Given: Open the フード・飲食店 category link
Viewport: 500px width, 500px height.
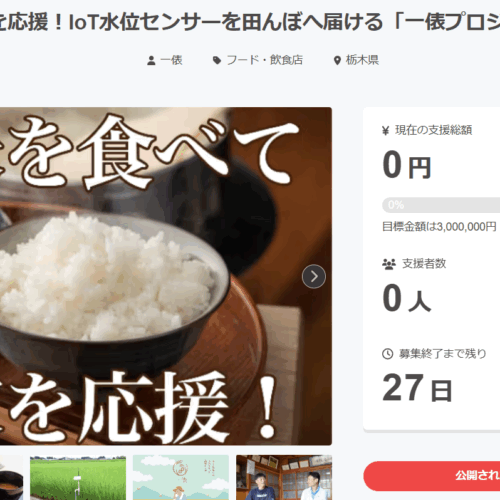Looking at the screenshot, I should coord(265,60).
